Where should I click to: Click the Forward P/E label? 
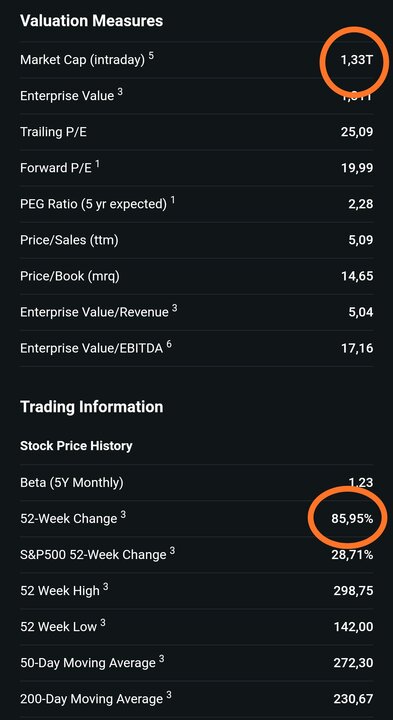point(60,167)
